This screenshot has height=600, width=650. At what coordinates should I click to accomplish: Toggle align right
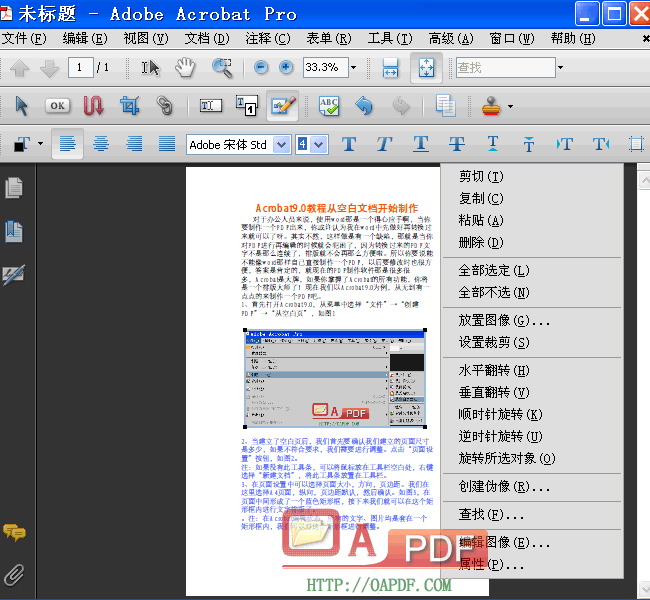click(134, 143)
